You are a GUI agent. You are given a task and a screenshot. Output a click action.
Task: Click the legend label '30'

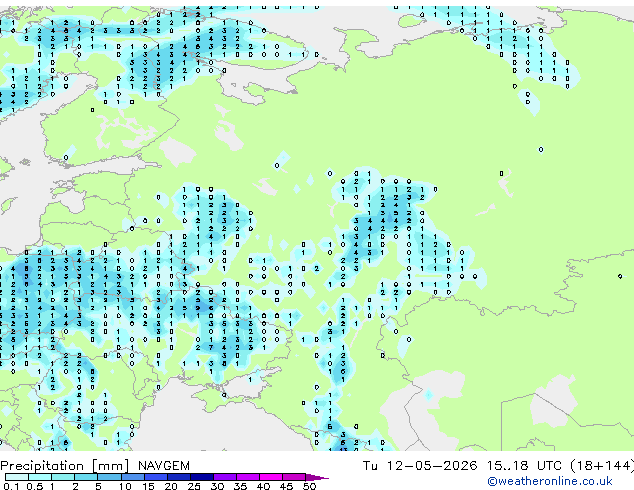click(217, 486)
